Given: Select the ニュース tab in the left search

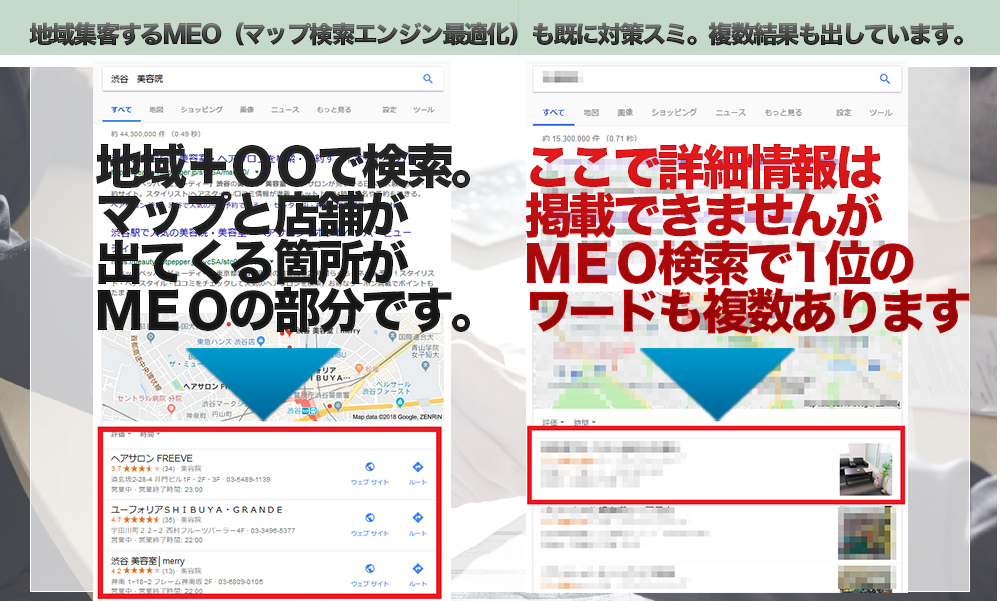Looking at the screenshot, I should point(284,109).
